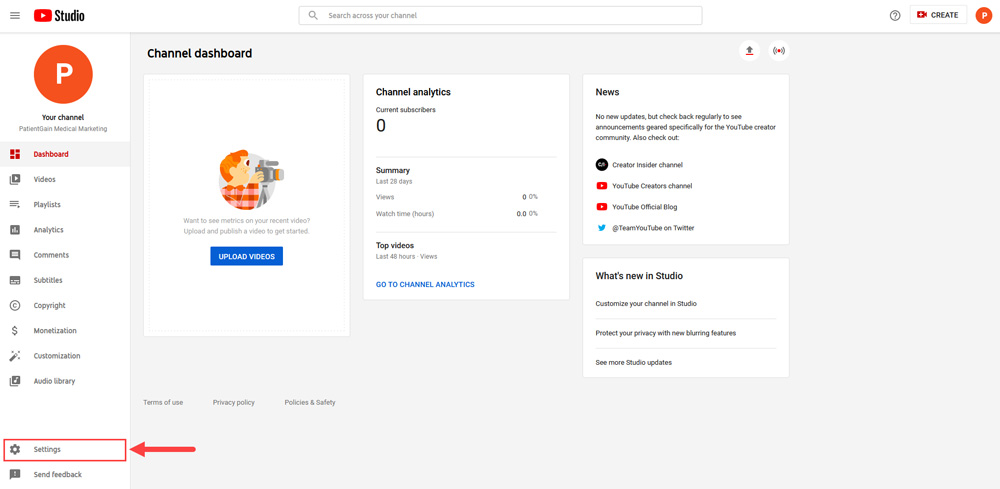Click the Twitter bird icon

[601, 228]
